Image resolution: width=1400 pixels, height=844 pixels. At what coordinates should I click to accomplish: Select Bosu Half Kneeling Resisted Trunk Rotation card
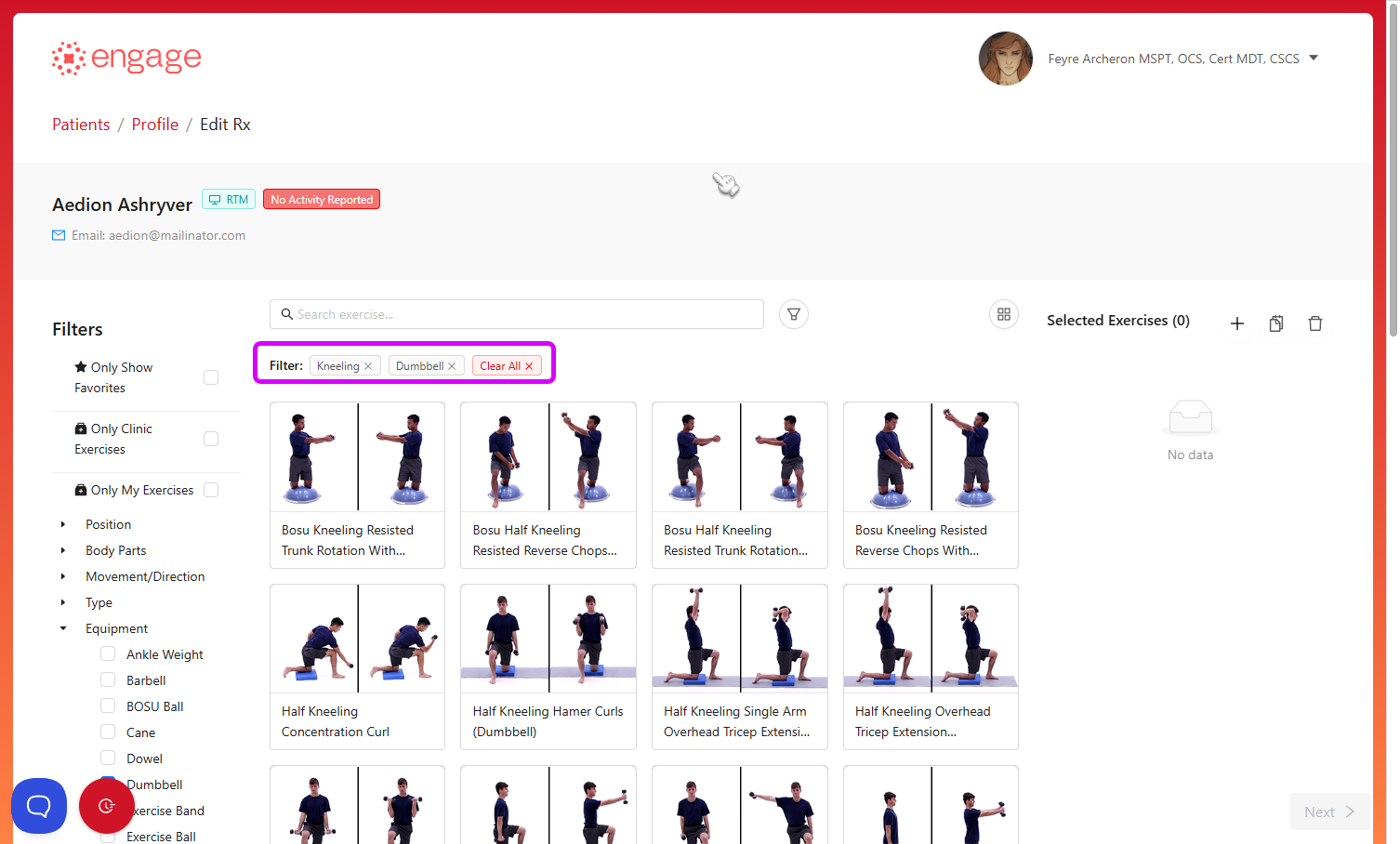(x=740, y=485)
